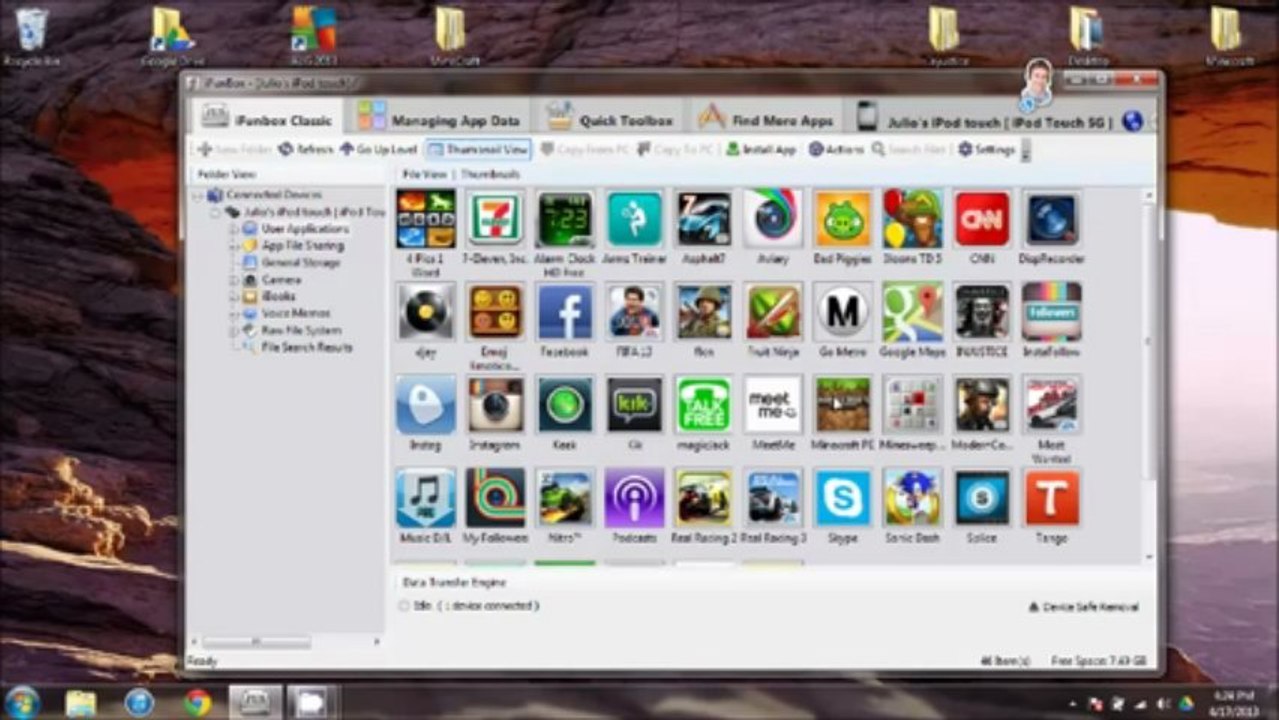Select the Minecraft PE app icon

(843, 405)
